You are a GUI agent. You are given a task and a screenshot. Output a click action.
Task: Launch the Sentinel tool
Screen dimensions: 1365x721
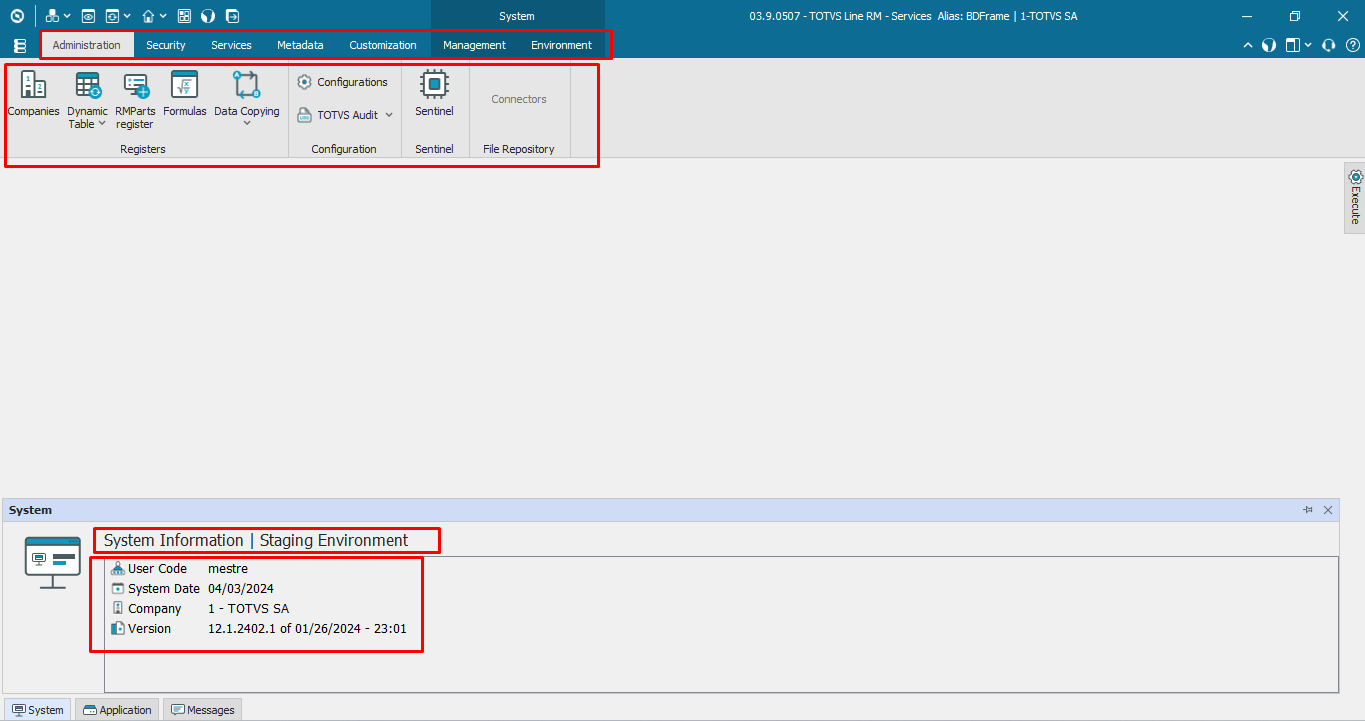pyautogui.click(x=434, y=94)
